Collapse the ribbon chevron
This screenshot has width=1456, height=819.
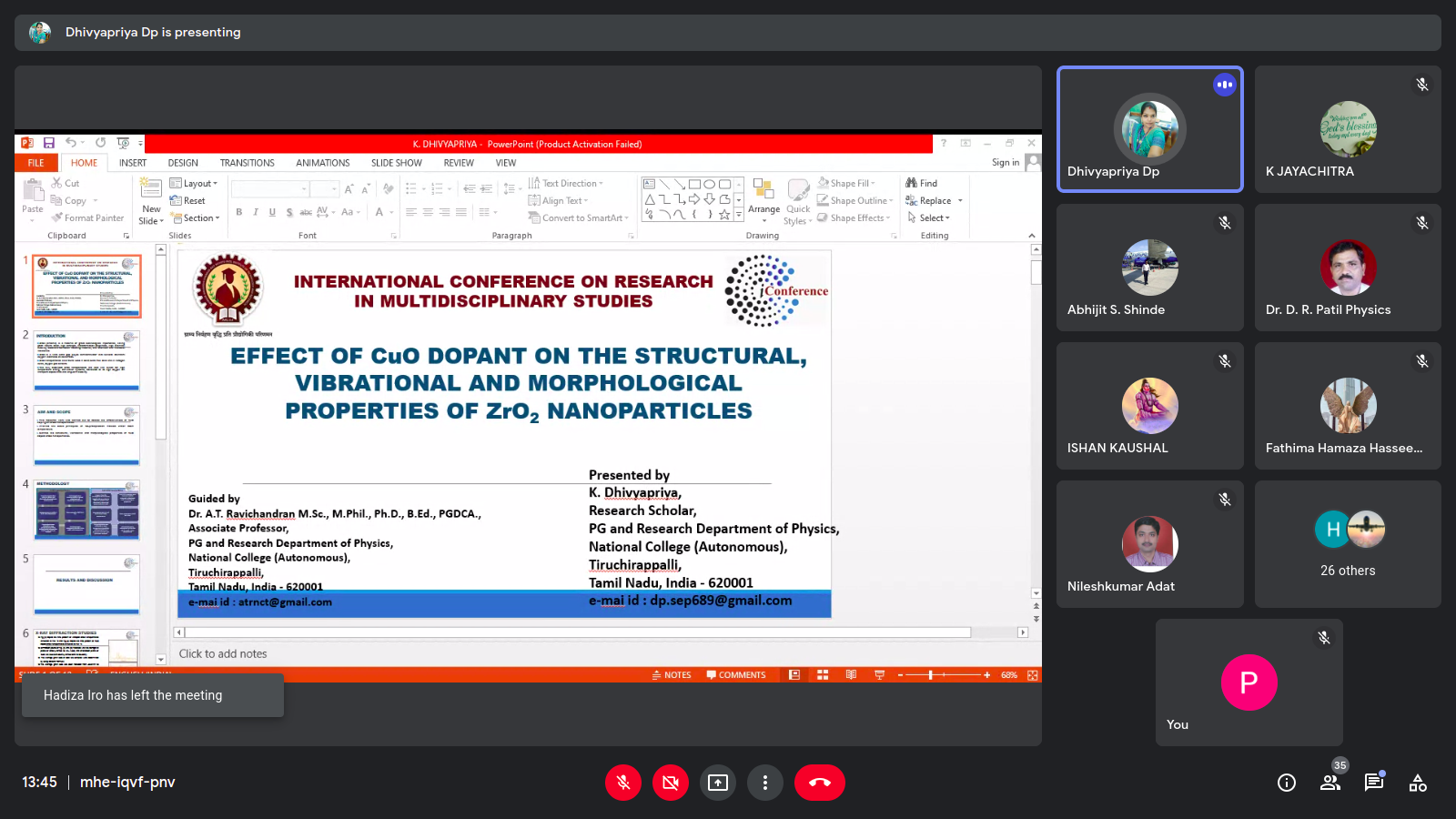[x=1032, y=236]
